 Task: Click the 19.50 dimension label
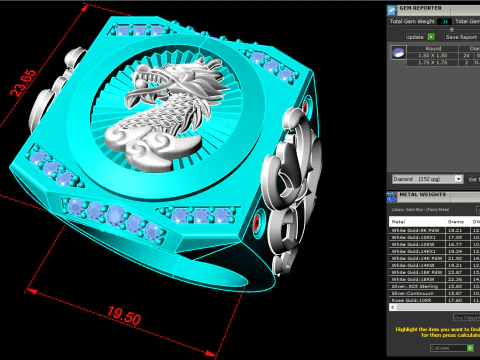click(x=124, y=316)
